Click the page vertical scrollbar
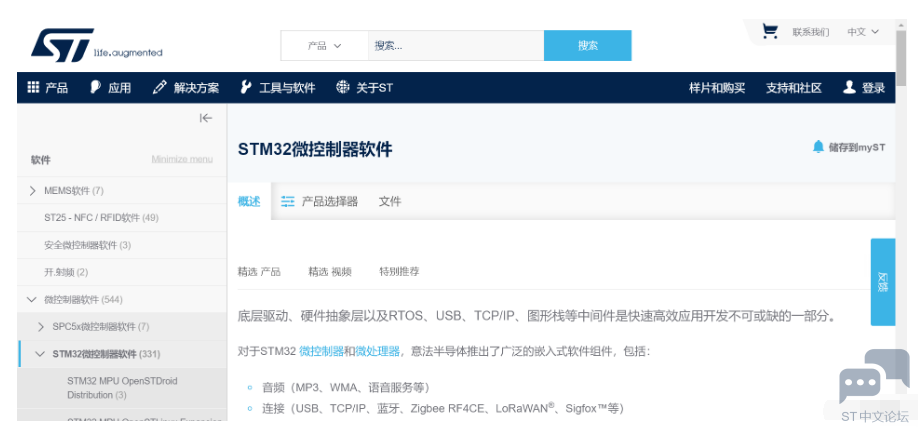918x432 pixels. pos(901,59)
